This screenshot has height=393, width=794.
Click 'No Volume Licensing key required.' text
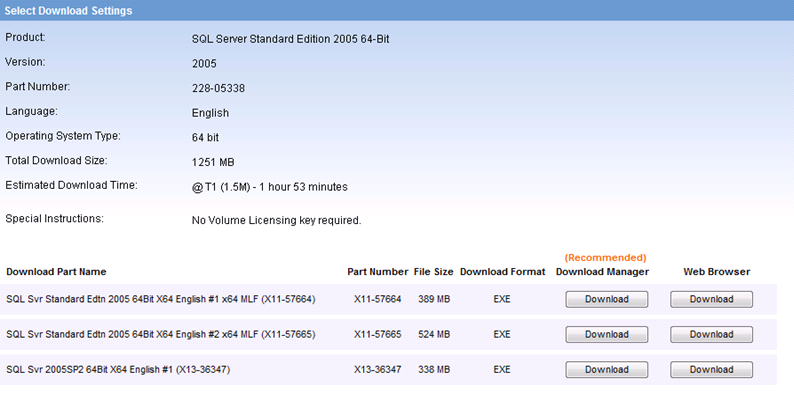[276, 221]
